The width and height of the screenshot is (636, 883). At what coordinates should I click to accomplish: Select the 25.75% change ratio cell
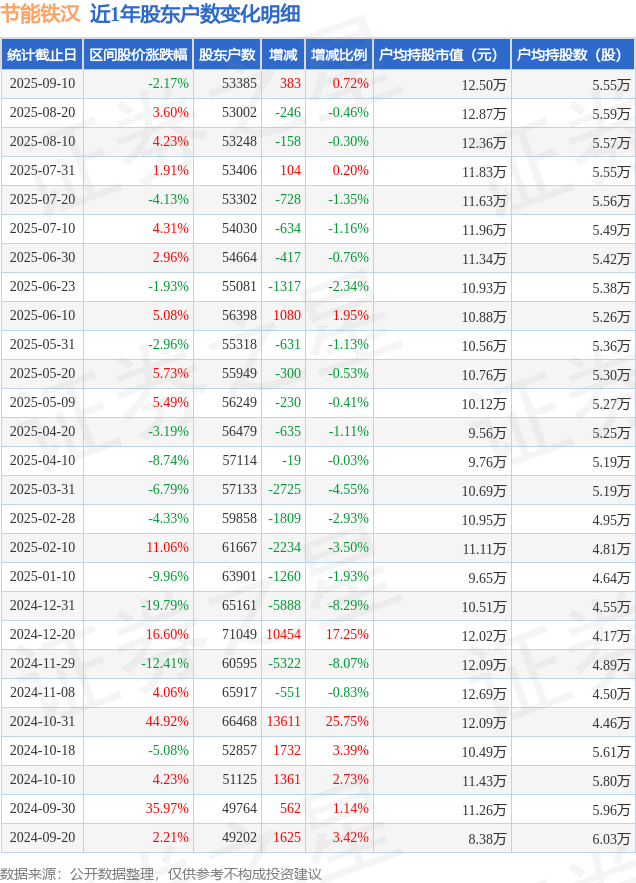347,721
